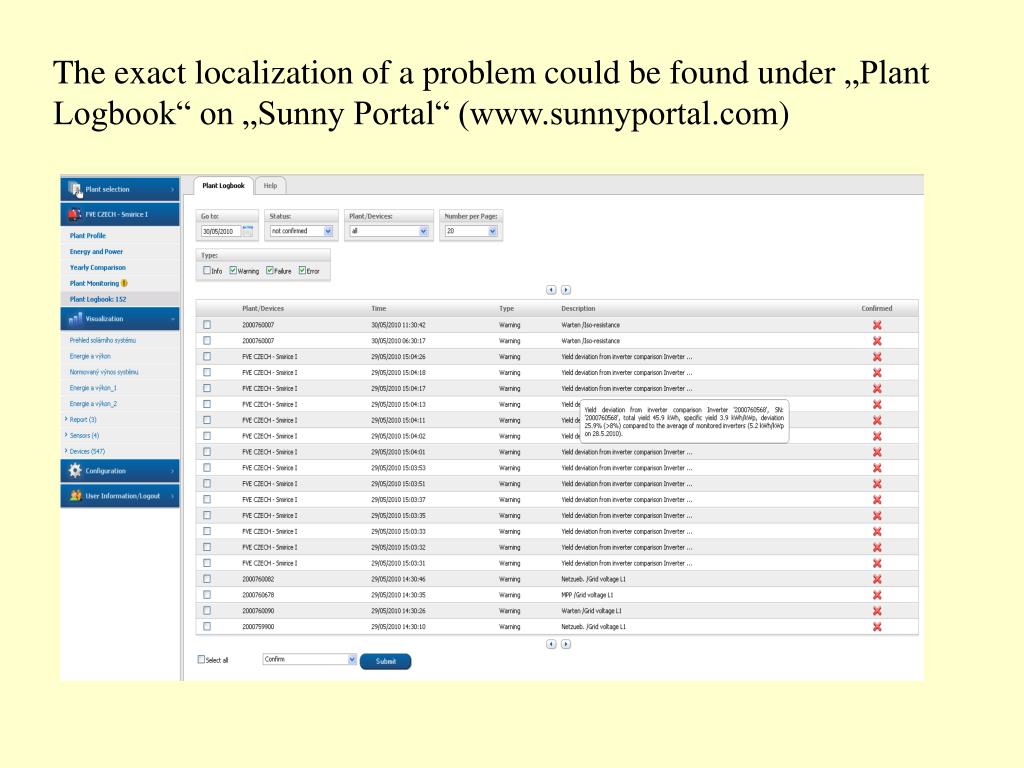
Task: Sort by the Time column header
Action: pos(379,308)
